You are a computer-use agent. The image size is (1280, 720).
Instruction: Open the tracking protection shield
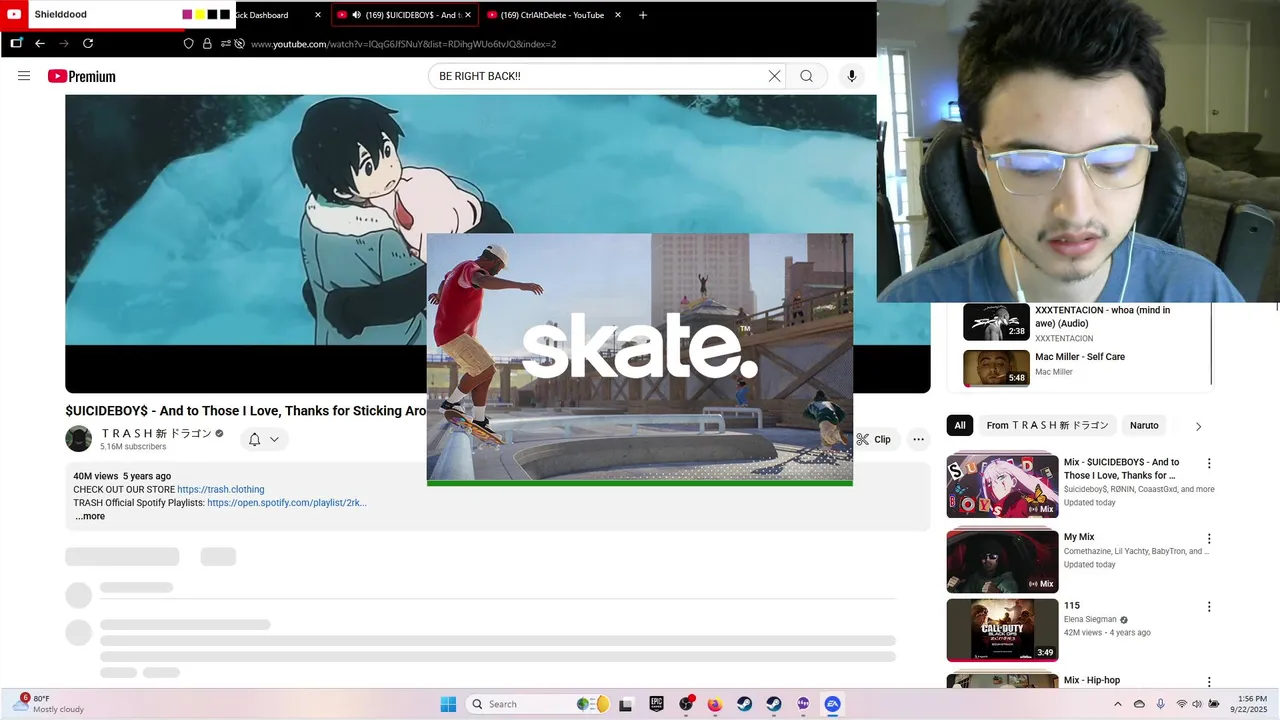coord(188,43)
